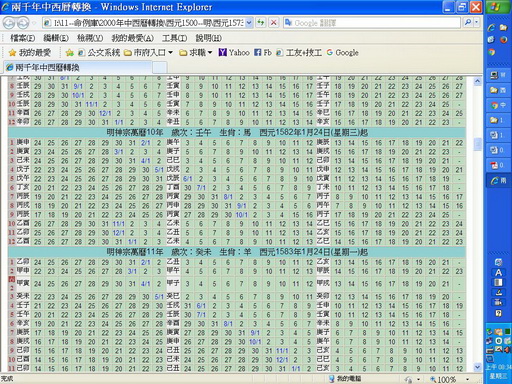Click the address bar URL field

coord(145,23)
